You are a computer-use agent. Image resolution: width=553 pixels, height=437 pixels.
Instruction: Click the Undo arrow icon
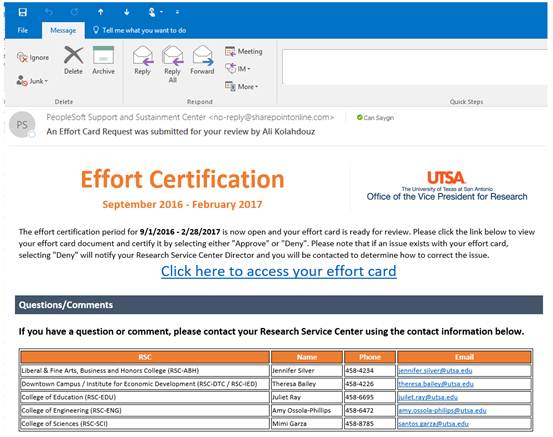tap(49, 12)
